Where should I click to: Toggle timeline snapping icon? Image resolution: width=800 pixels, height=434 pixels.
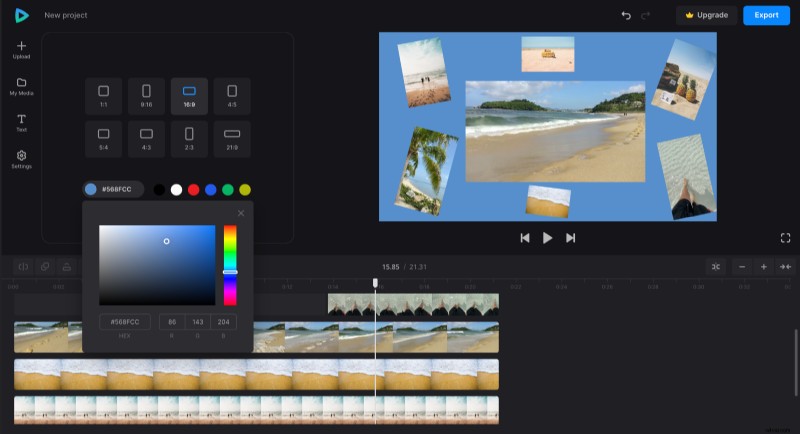point(716,267)
